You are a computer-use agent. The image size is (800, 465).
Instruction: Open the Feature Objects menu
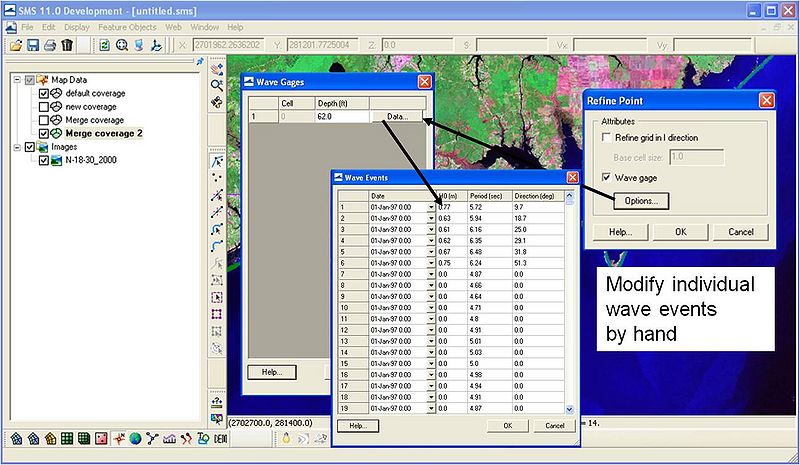pyautogui.click(x=127, y=27)
